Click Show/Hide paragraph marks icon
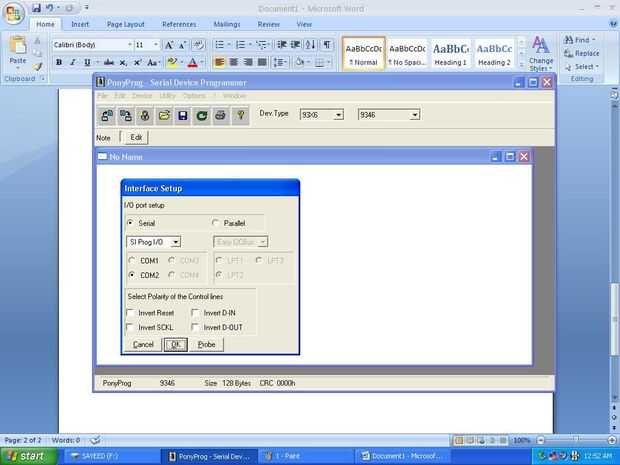The height and width of the screenshot is (465, 620). [x=327, y=45]
